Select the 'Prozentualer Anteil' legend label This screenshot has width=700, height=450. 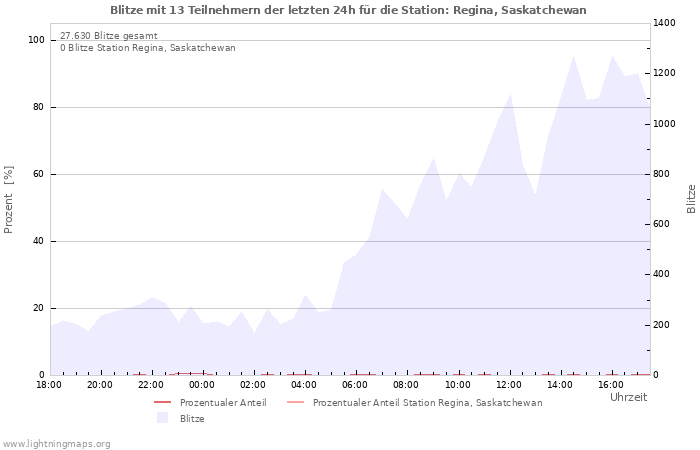click(x=223, y=403)
